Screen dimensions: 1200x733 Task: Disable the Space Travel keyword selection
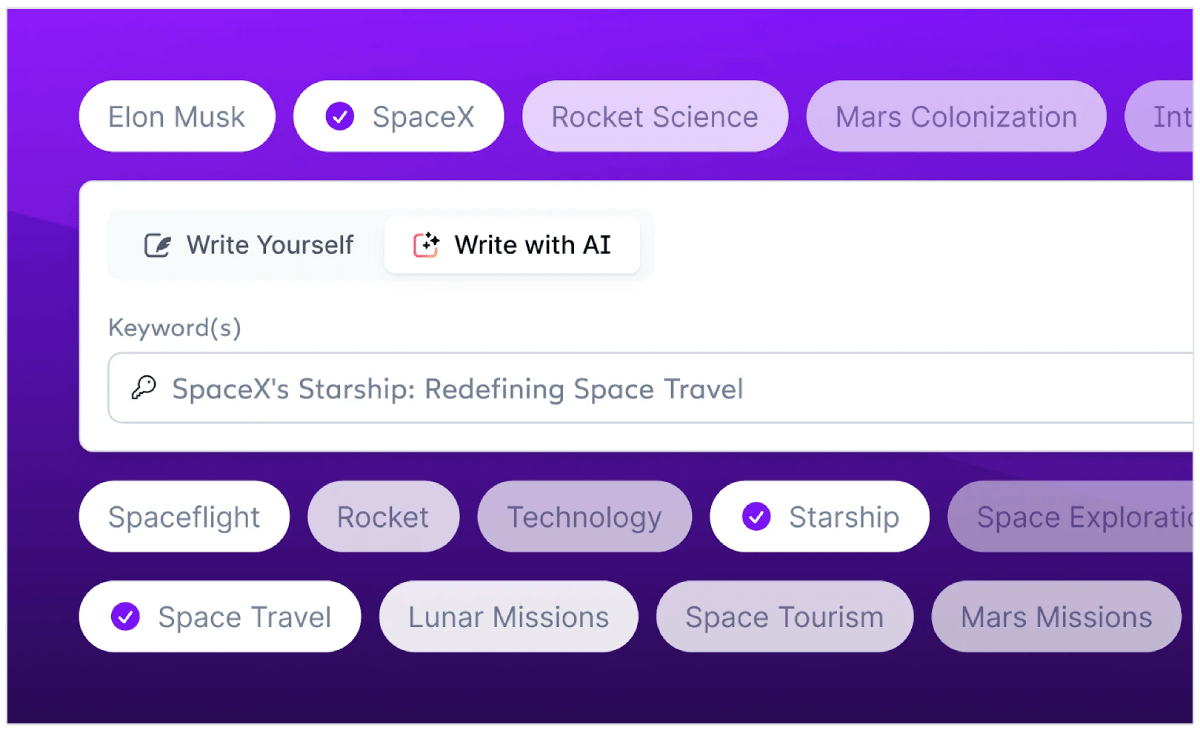219,616
